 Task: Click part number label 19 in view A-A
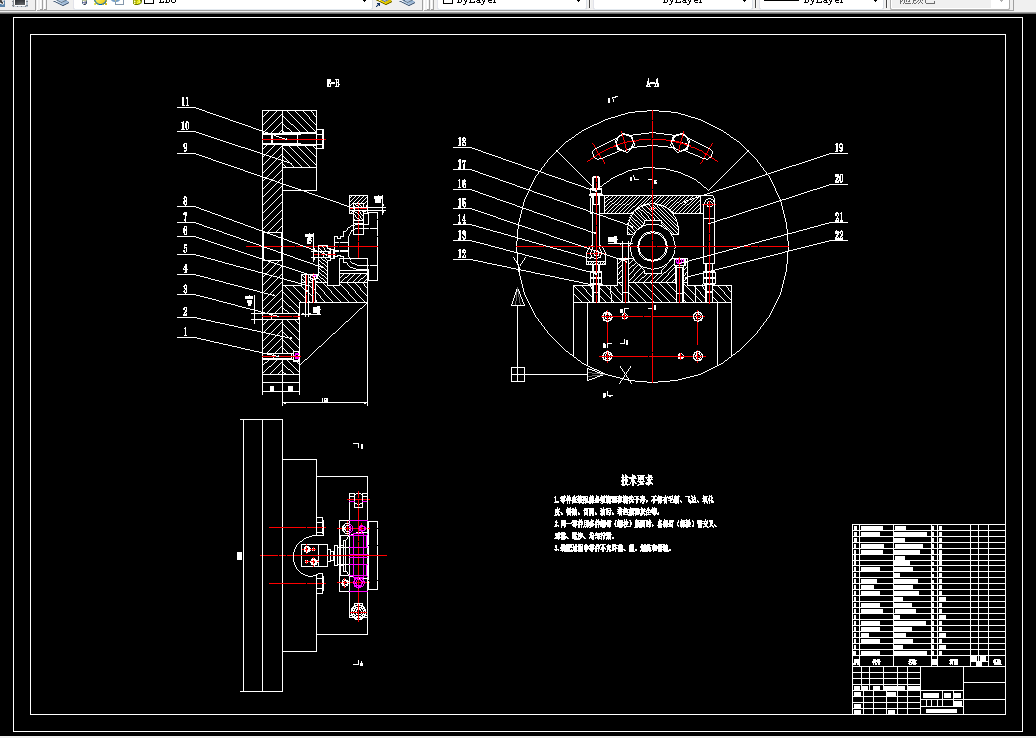coord(839,148)
